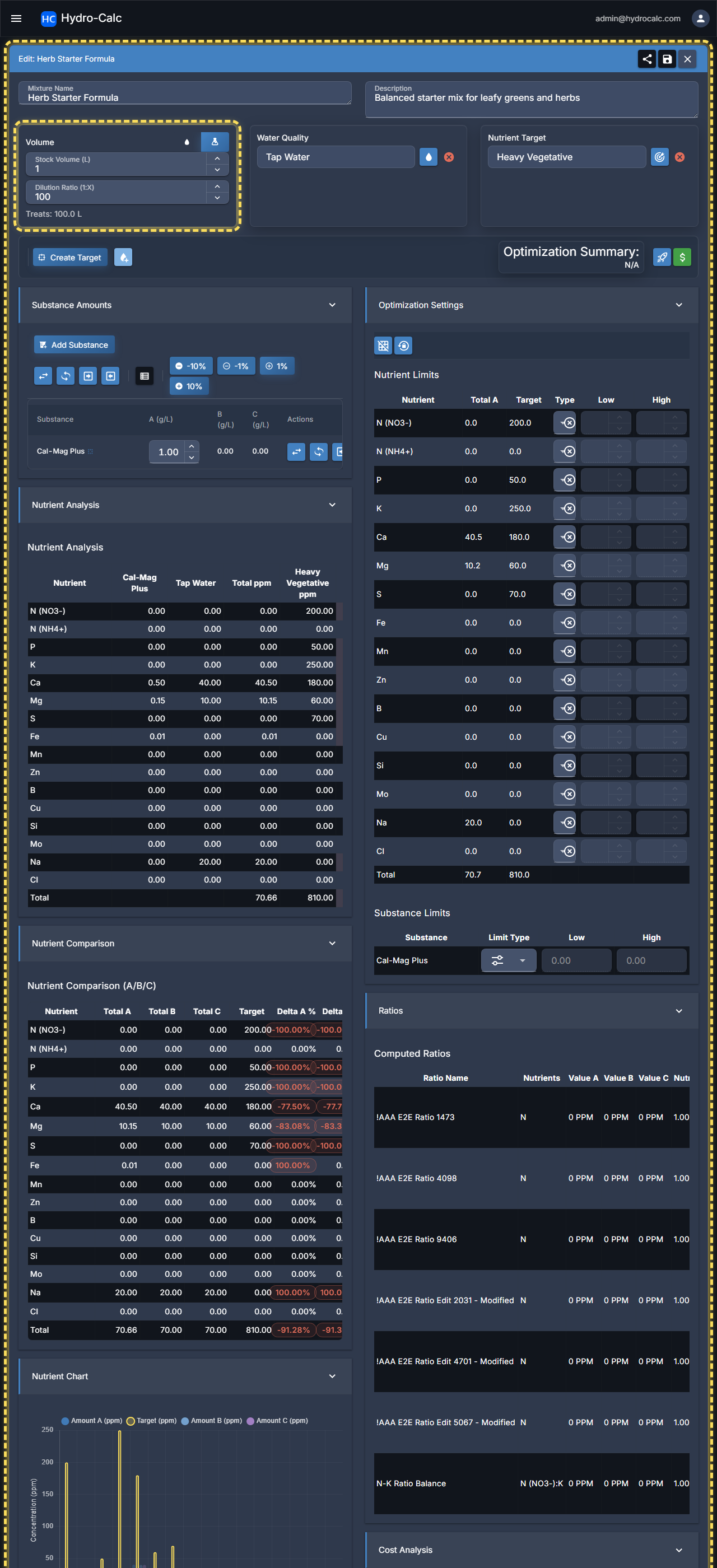Decrease amounts by -1%
Viewport: 717px width, 1568px height.
tap(236, 366)
